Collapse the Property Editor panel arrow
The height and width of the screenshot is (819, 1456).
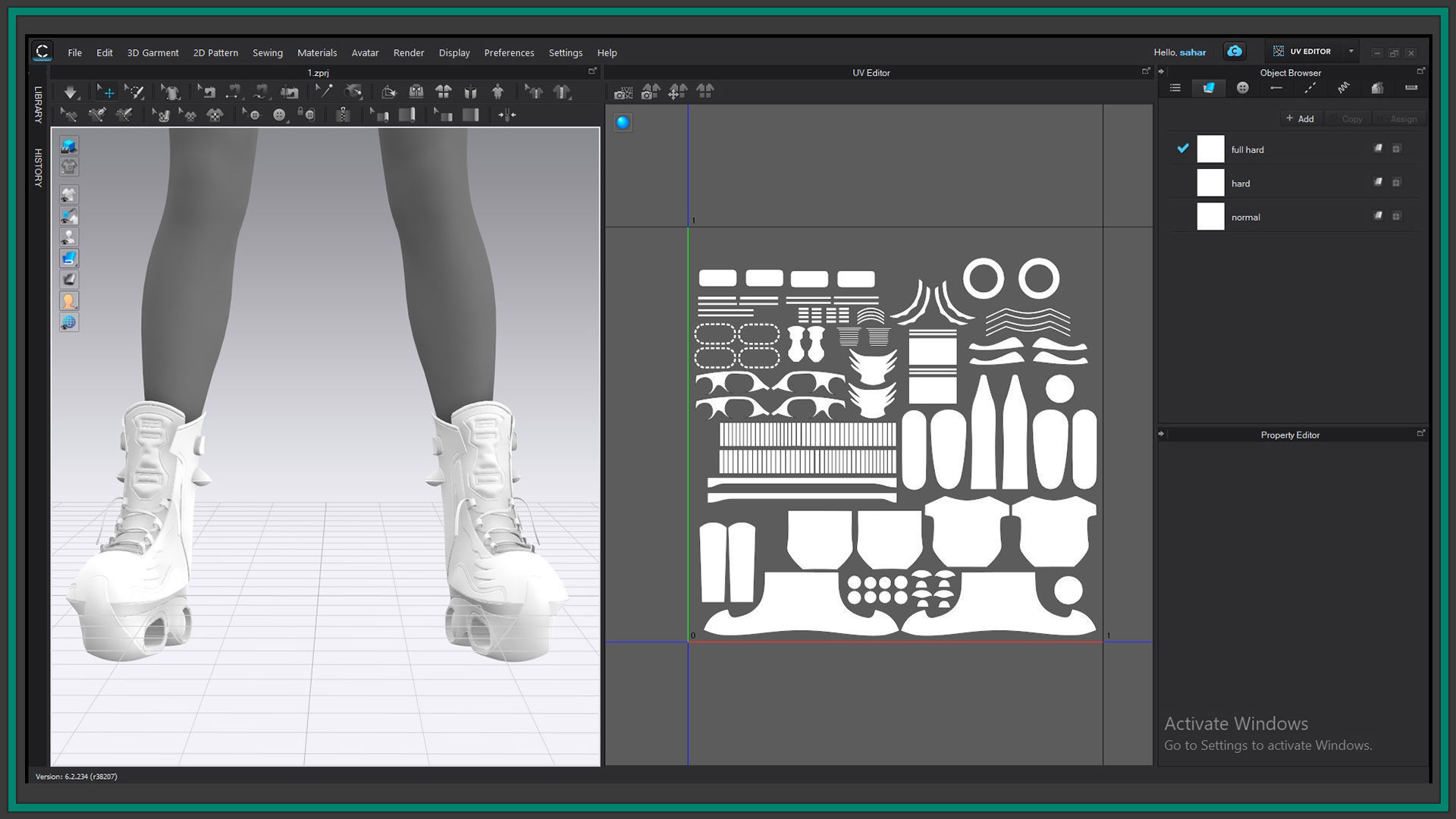(x=1161, y=434)
